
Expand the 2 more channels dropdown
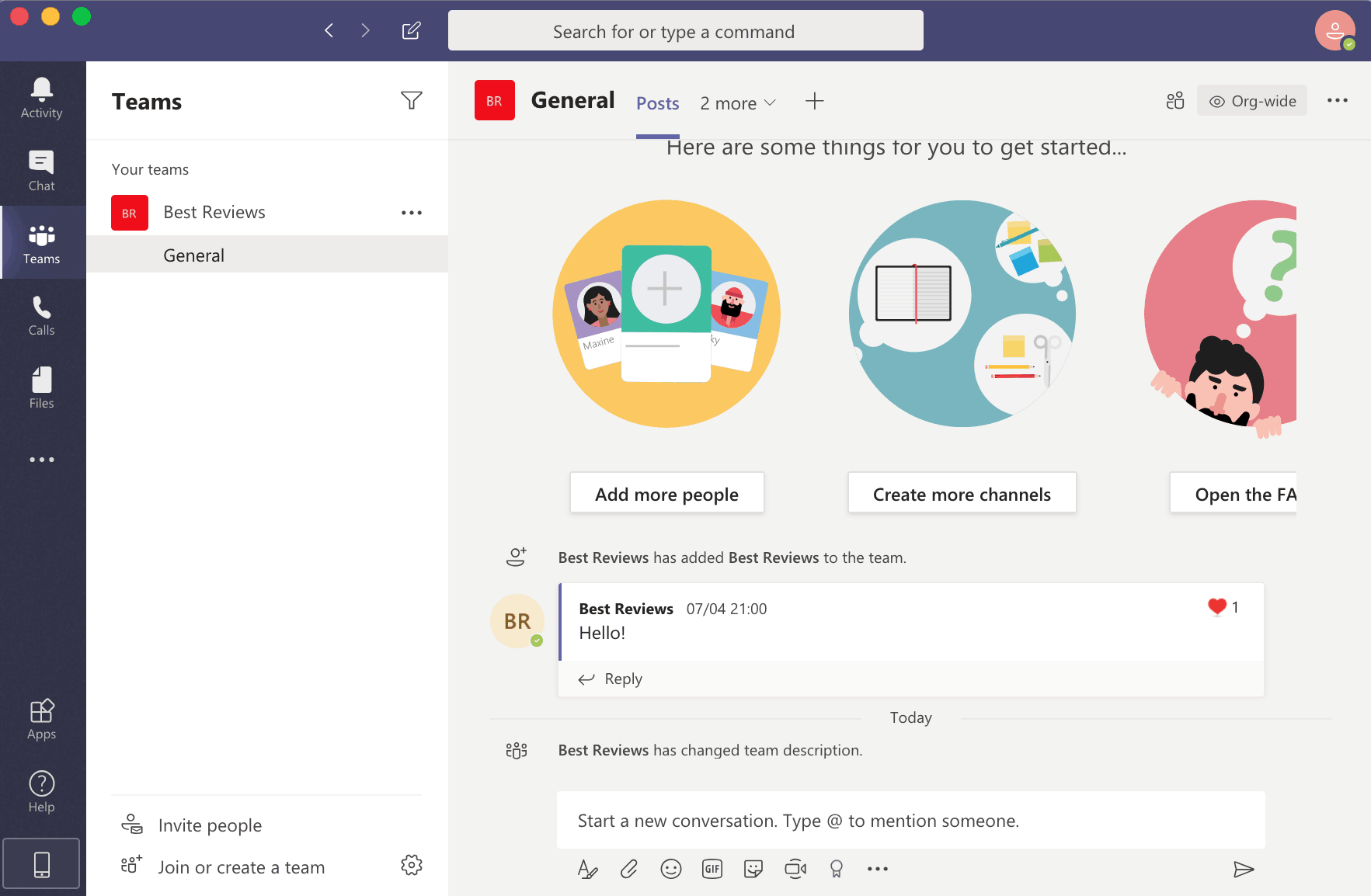click(736, 102)
